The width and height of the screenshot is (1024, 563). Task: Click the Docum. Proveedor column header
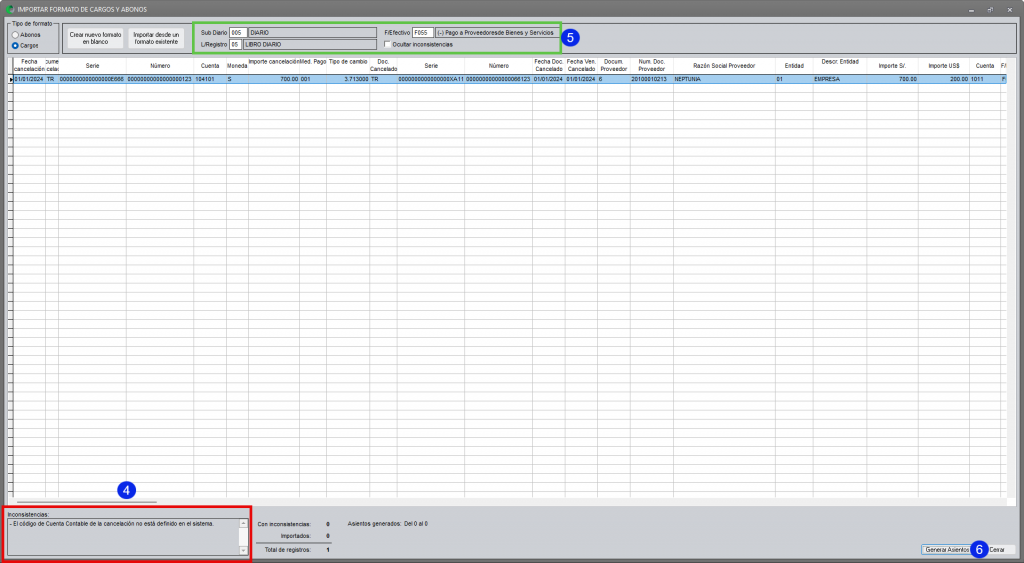(614, 65)
